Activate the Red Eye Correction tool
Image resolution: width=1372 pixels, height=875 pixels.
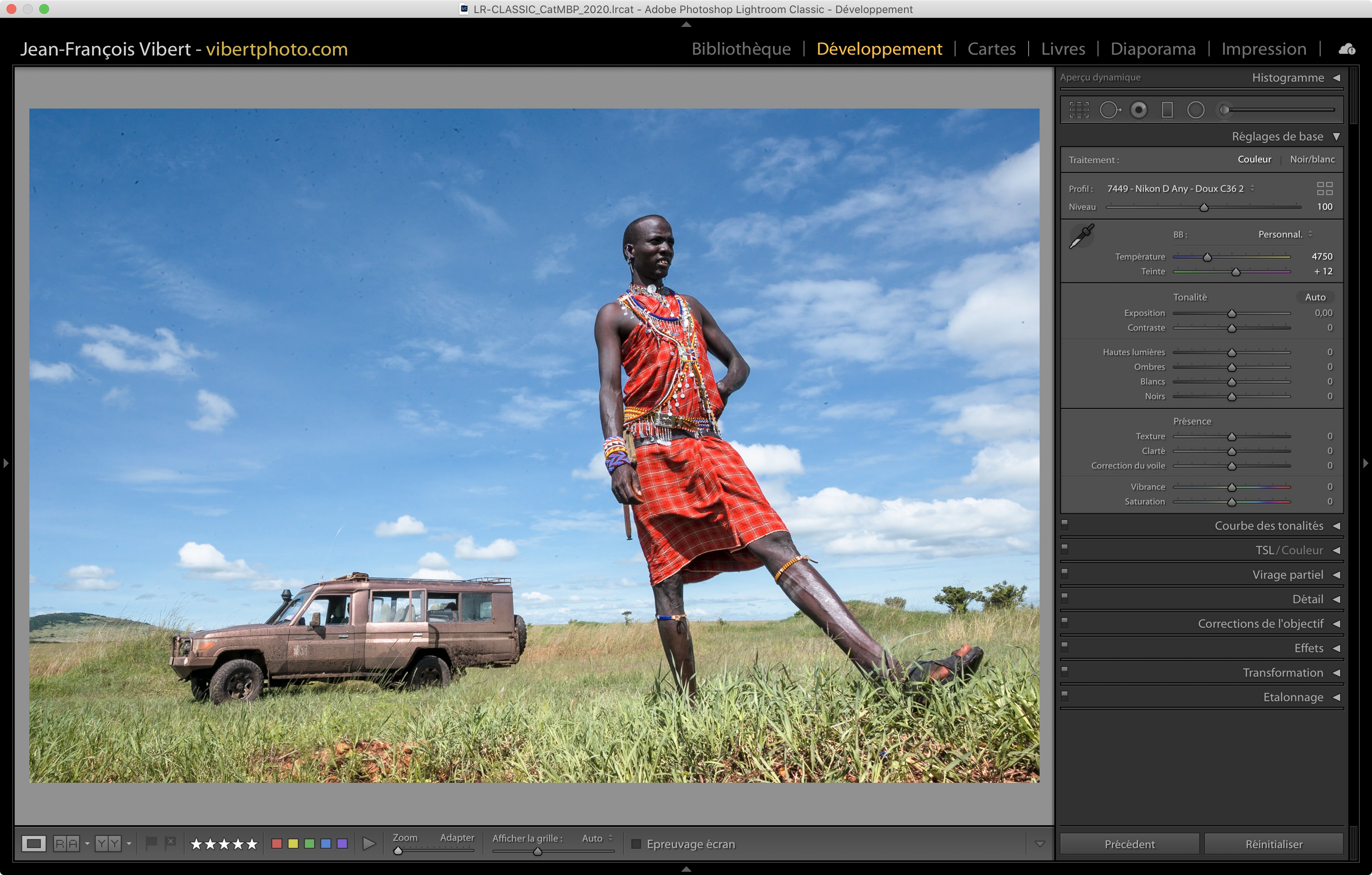1138,110
